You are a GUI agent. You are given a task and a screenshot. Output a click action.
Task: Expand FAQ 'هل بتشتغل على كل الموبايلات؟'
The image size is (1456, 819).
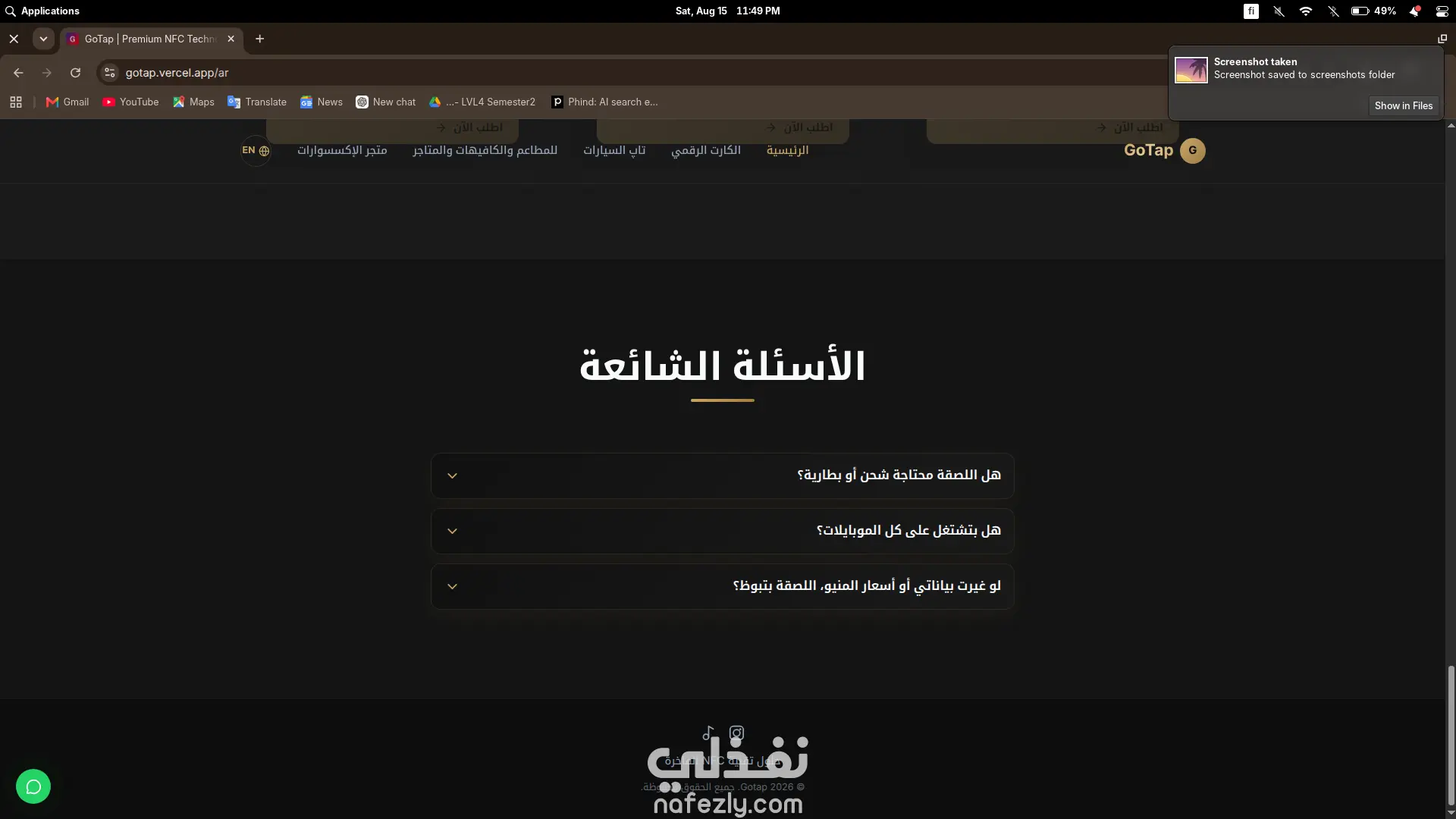click(x=723, y=531)
